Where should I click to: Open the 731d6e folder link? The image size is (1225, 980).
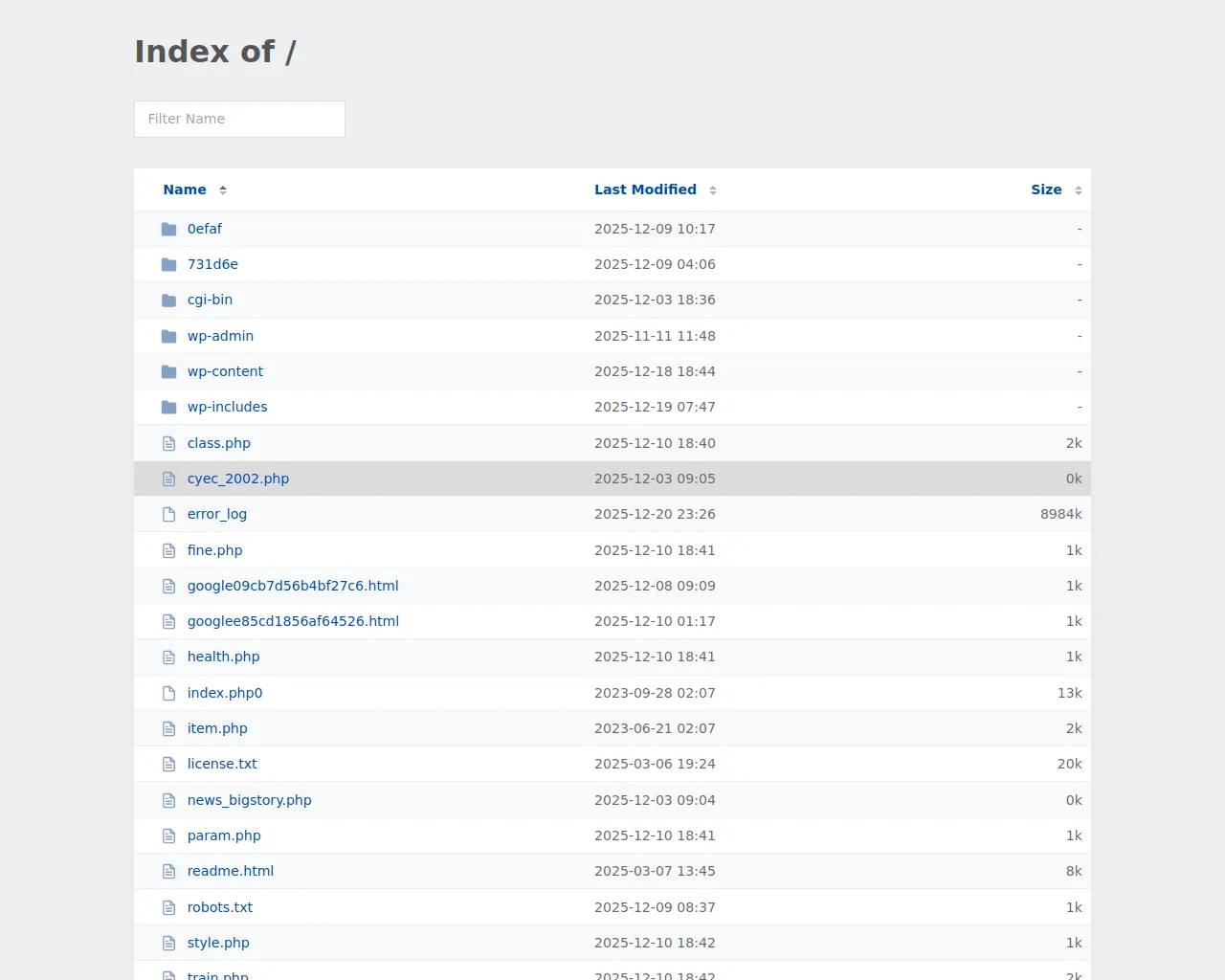click(x=212, y=264)
